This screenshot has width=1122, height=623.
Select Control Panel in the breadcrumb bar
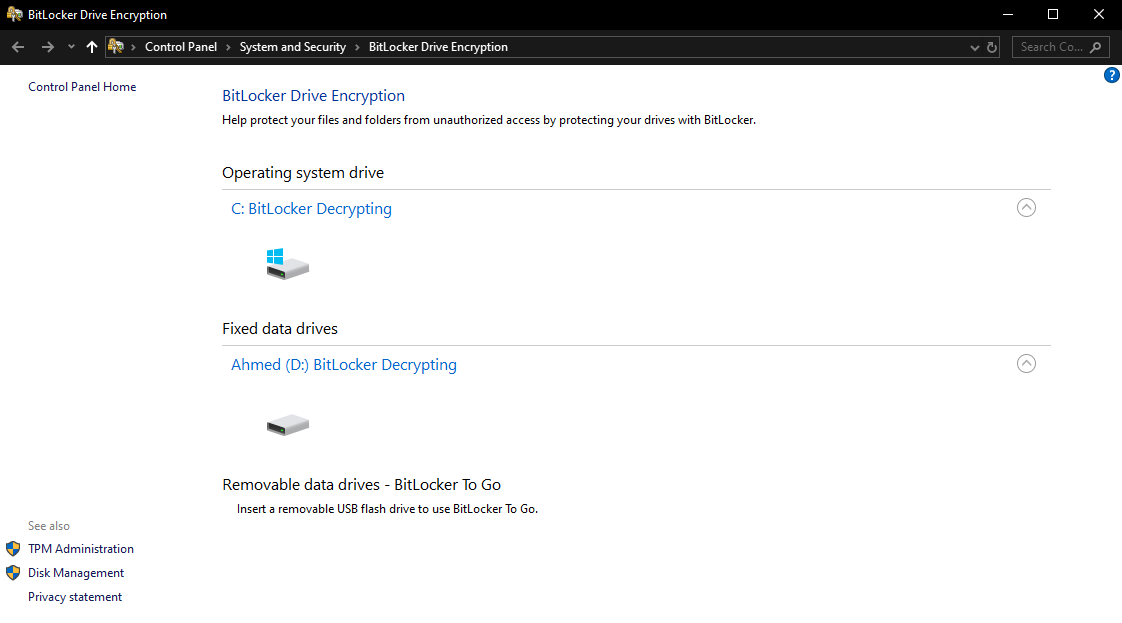click(181, 46)
